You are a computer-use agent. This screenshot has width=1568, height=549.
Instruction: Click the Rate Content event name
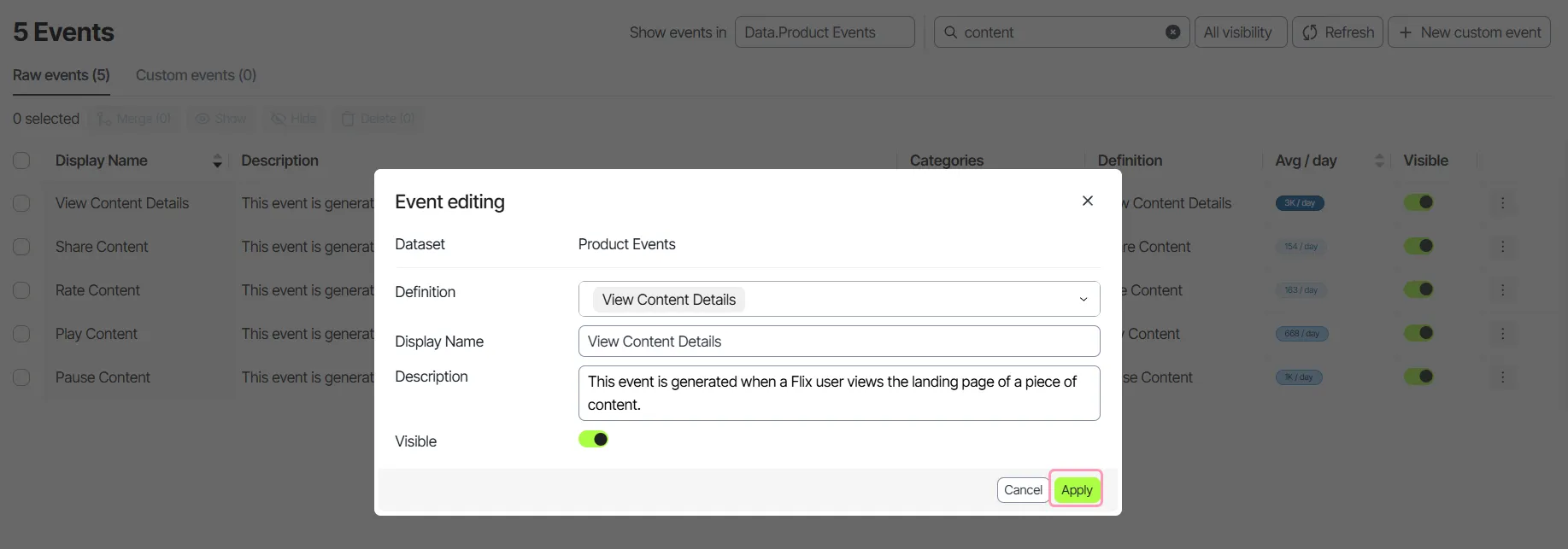(97, 290)
